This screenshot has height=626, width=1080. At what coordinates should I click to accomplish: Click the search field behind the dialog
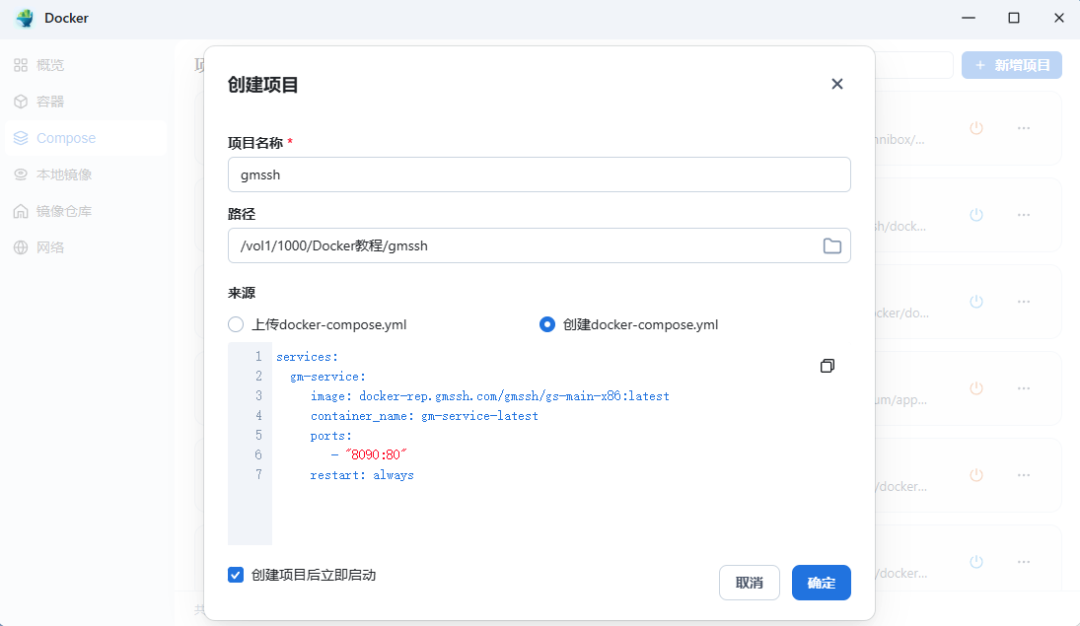click(x=914, y=65)
